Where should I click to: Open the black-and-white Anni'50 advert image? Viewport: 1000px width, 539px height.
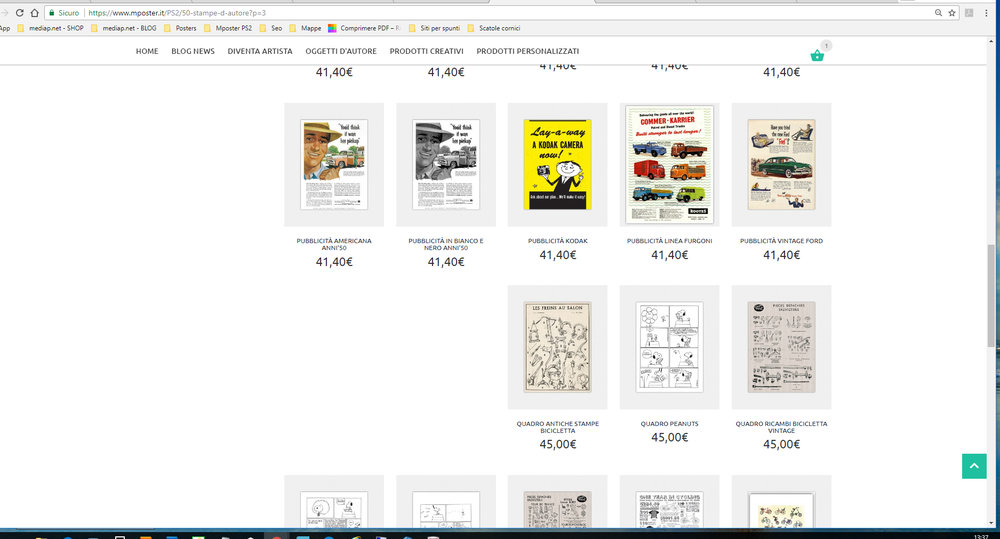446,165
